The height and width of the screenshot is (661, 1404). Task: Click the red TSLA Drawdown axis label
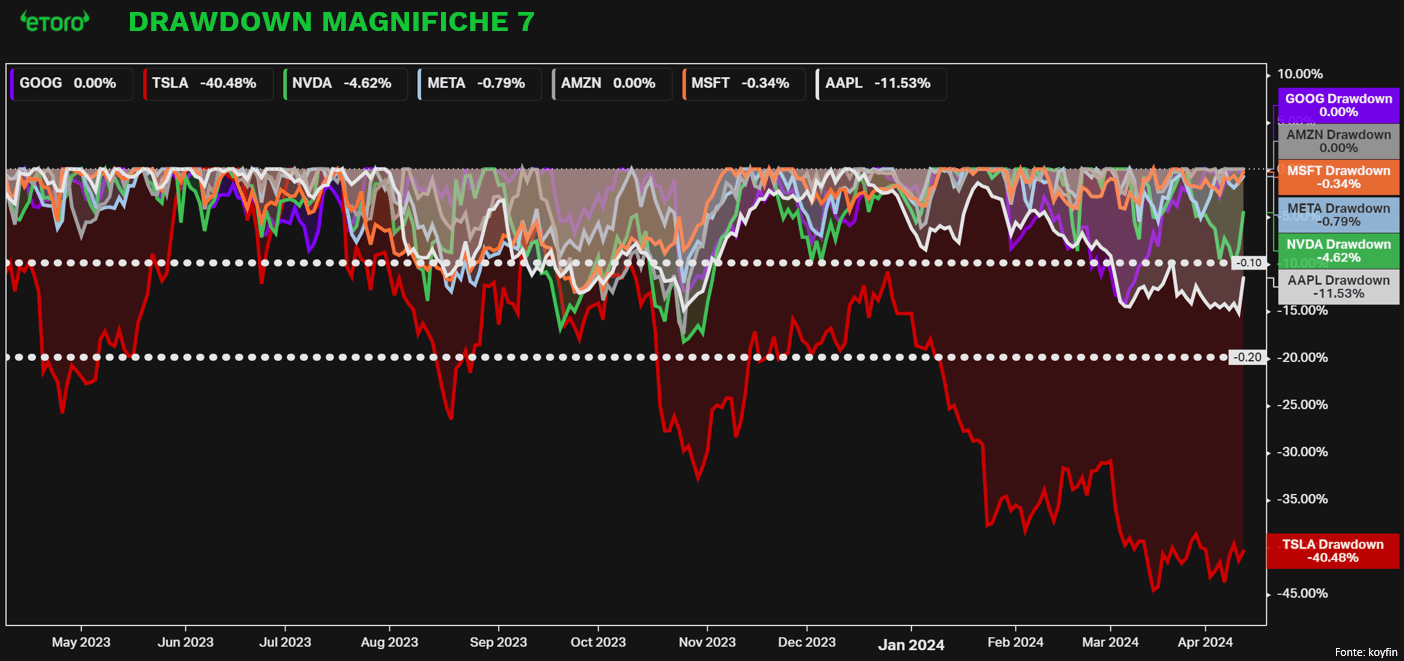coord(1332,551)
